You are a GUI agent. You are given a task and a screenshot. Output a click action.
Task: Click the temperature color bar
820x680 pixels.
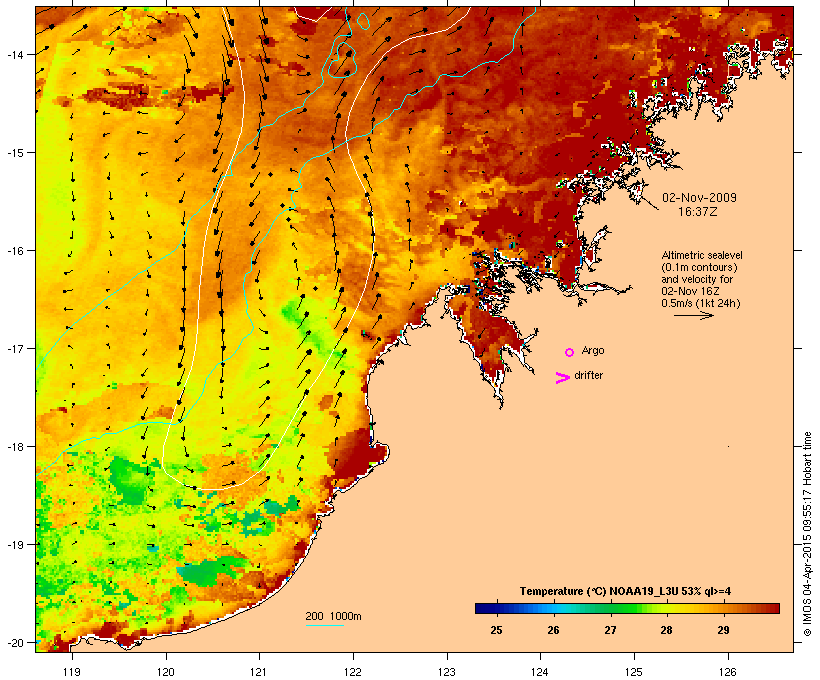click(628, 608)
